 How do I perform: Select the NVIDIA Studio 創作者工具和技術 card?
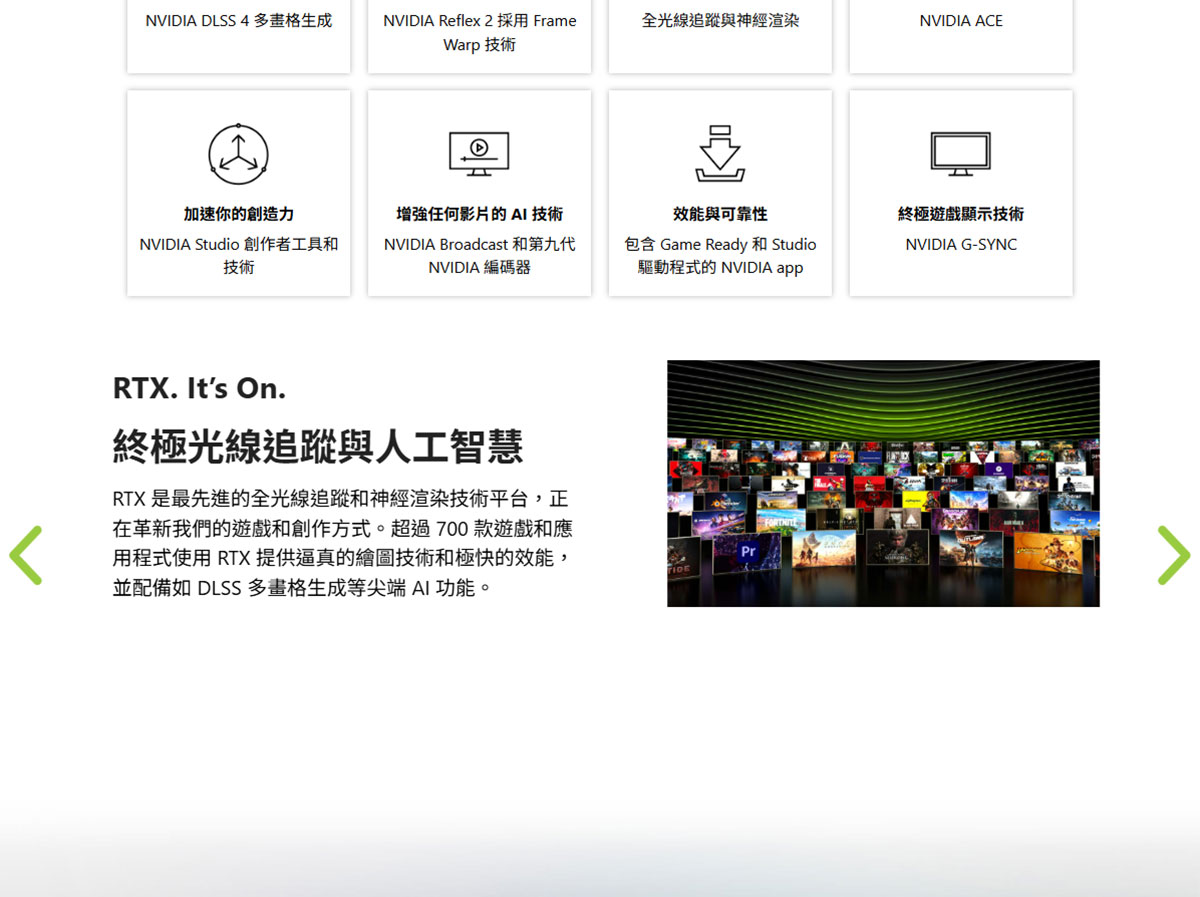tap(238, 192)
